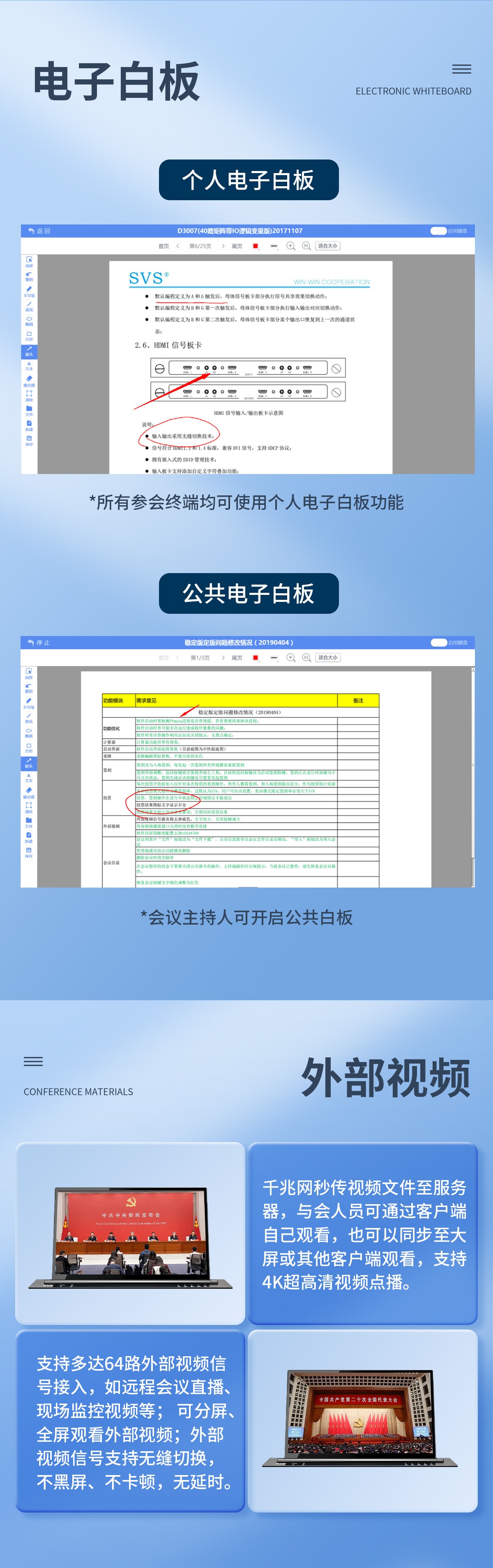
Task: Click 2.6、HDMI 信号板卡 heading text
Action: coord(168,345)
